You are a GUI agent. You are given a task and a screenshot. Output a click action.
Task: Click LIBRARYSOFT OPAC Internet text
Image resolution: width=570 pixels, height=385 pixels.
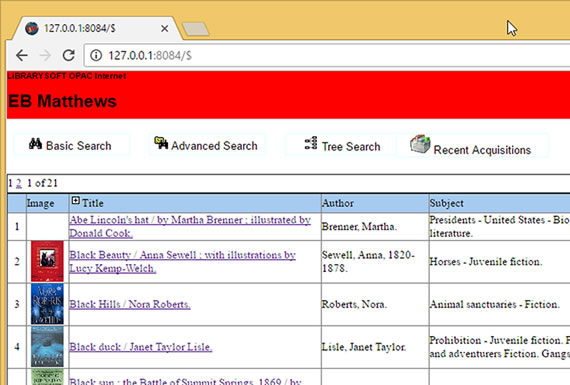click(x=67, y=76)
